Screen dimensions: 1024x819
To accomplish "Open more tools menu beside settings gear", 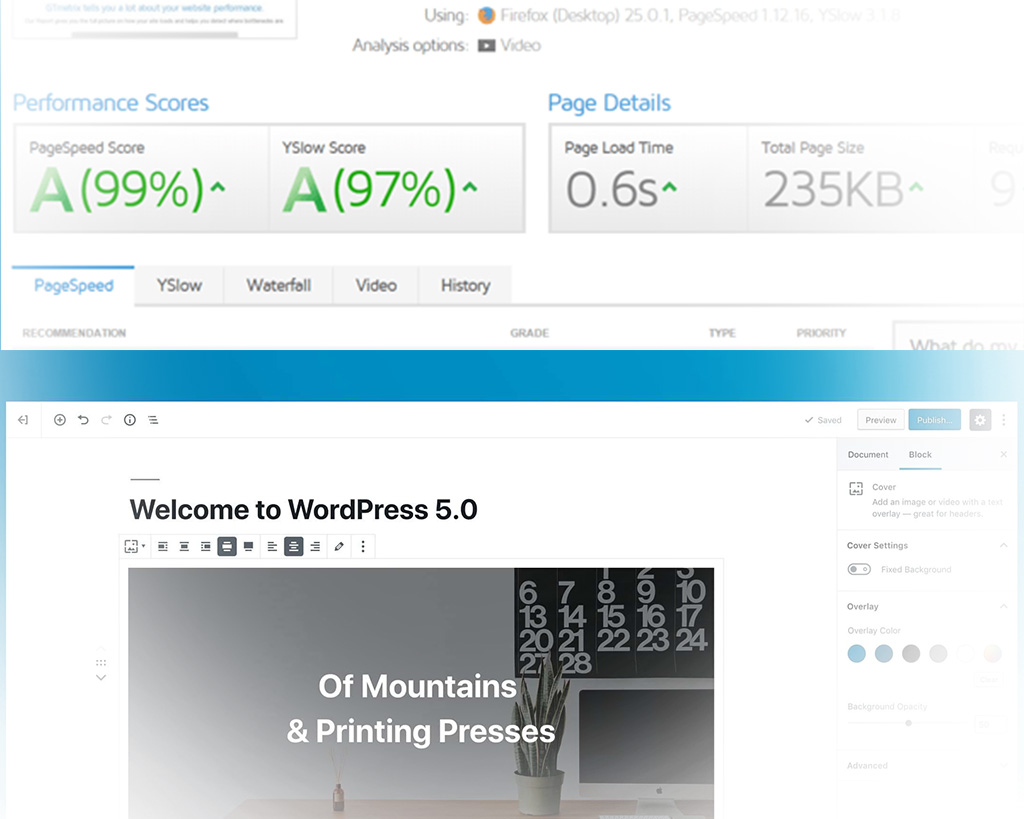I will click(1004, 420).
